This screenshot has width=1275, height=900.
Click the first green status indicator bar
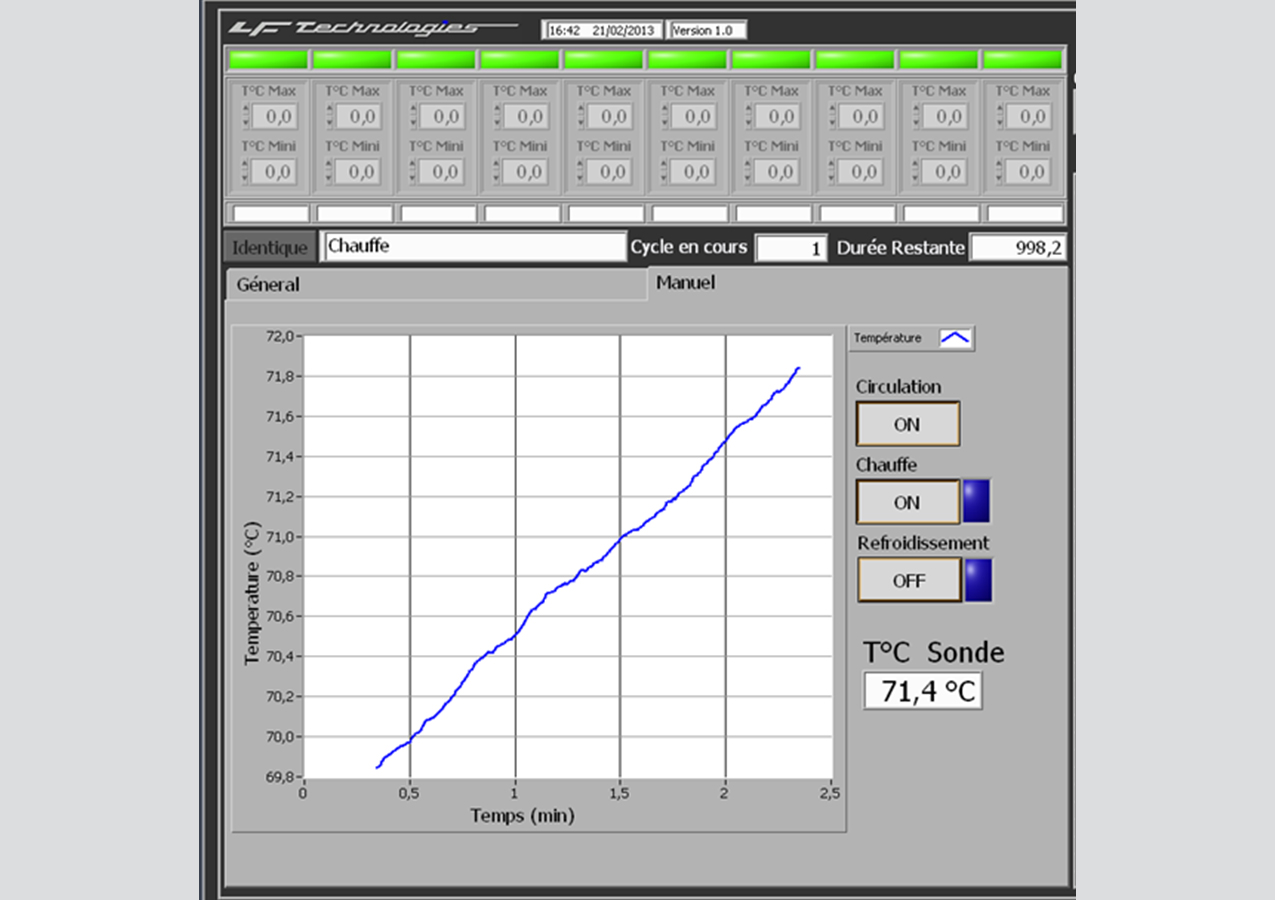(268, 60)
